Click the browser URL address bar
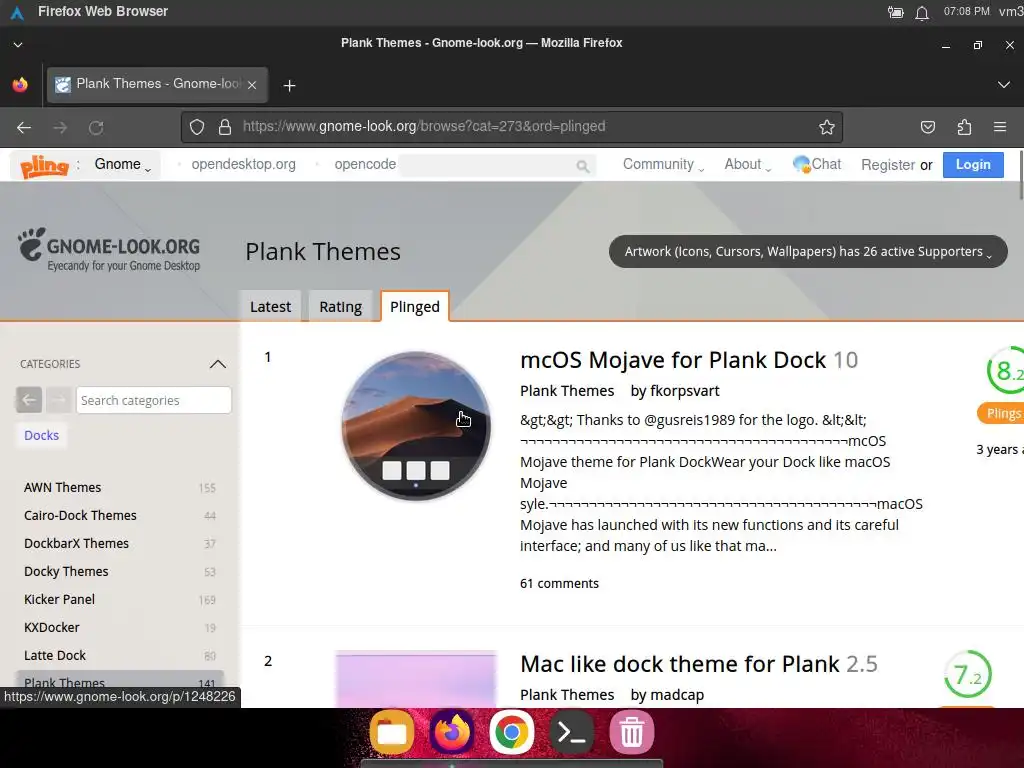Viewport: 1024px width, 768px height. point(512,127)
